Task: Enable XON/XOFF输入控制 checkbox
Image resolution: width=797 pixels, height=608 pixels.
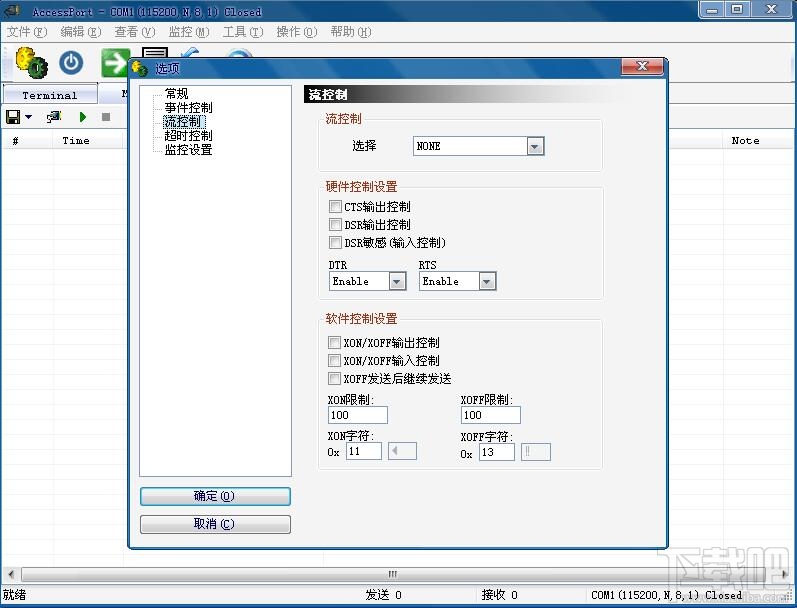Action: click(x=334, y=360)
